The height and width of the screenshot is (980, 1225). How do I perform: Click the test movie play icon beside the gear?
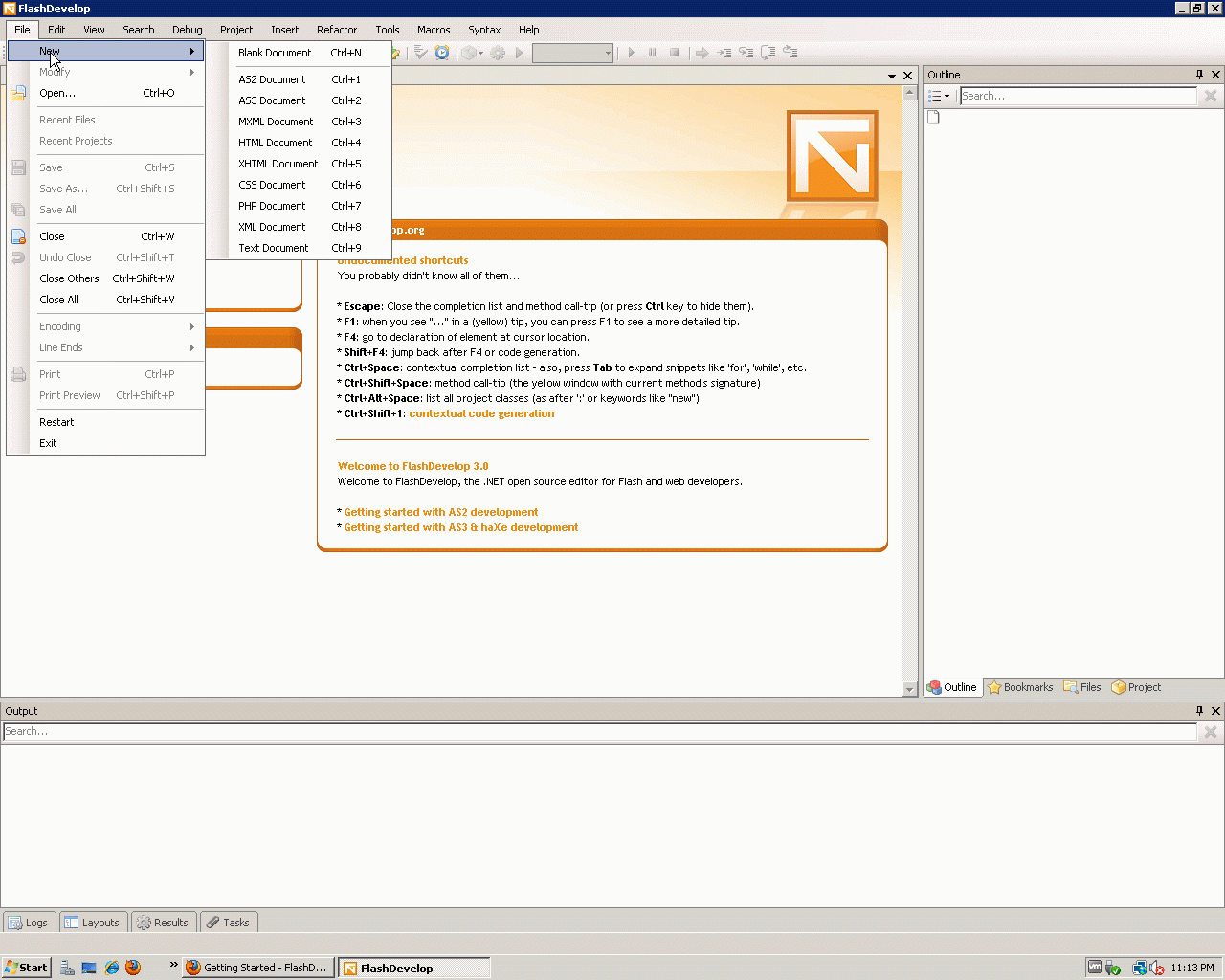click(520, 53)
